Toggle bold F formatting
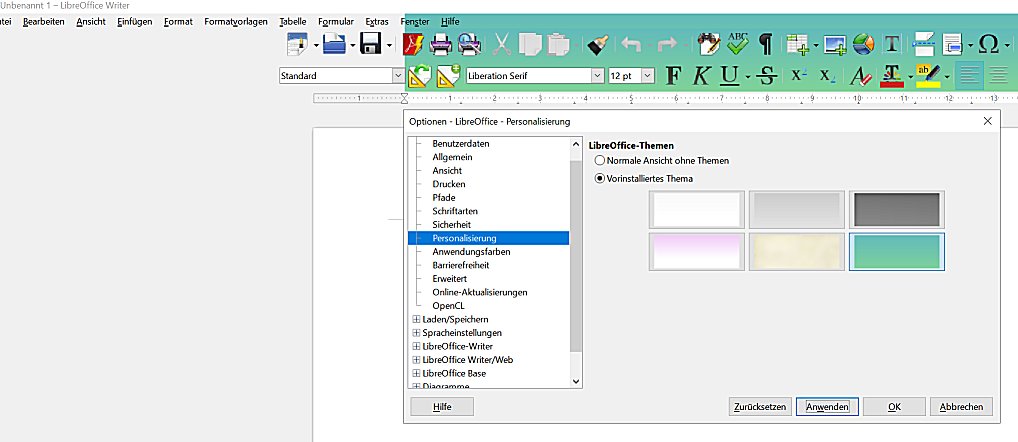Viewport: 1018px width, 442px height. point(674,76)
